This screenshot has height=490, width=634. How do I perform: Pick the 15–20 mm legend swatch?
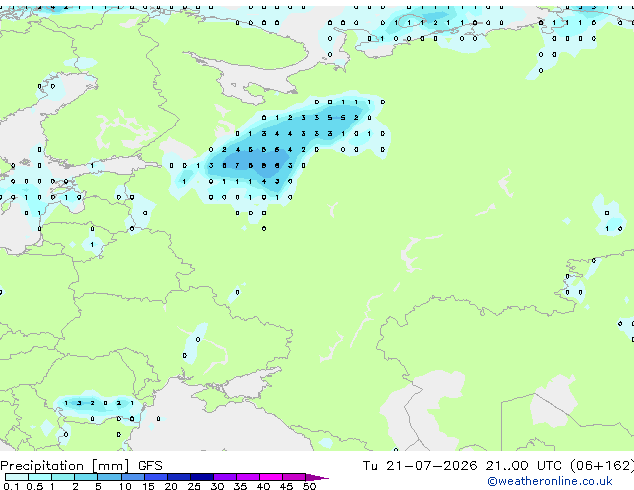point(156,477)
